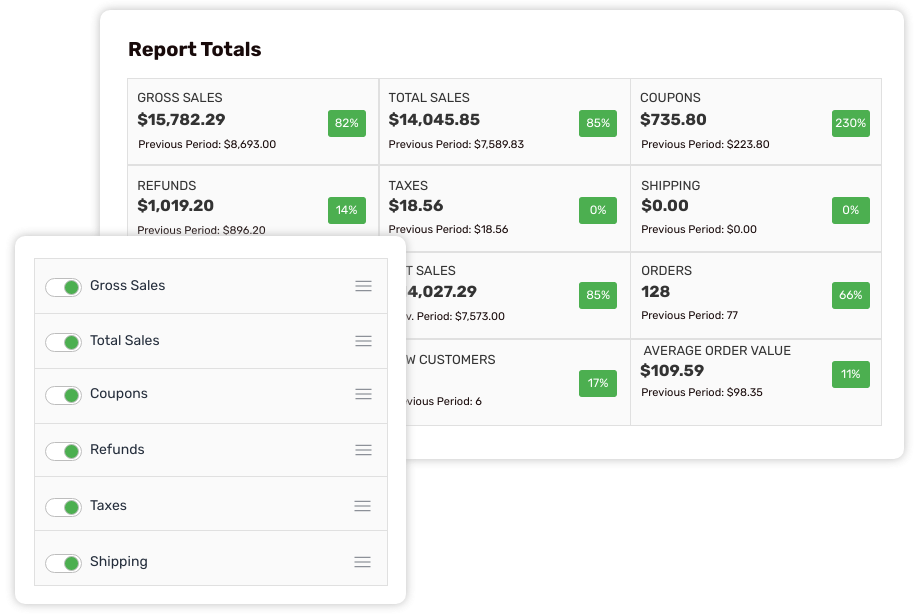Disable the Total Sales toggle
Screen dimensions: 919x614
[x=64, y=341]
